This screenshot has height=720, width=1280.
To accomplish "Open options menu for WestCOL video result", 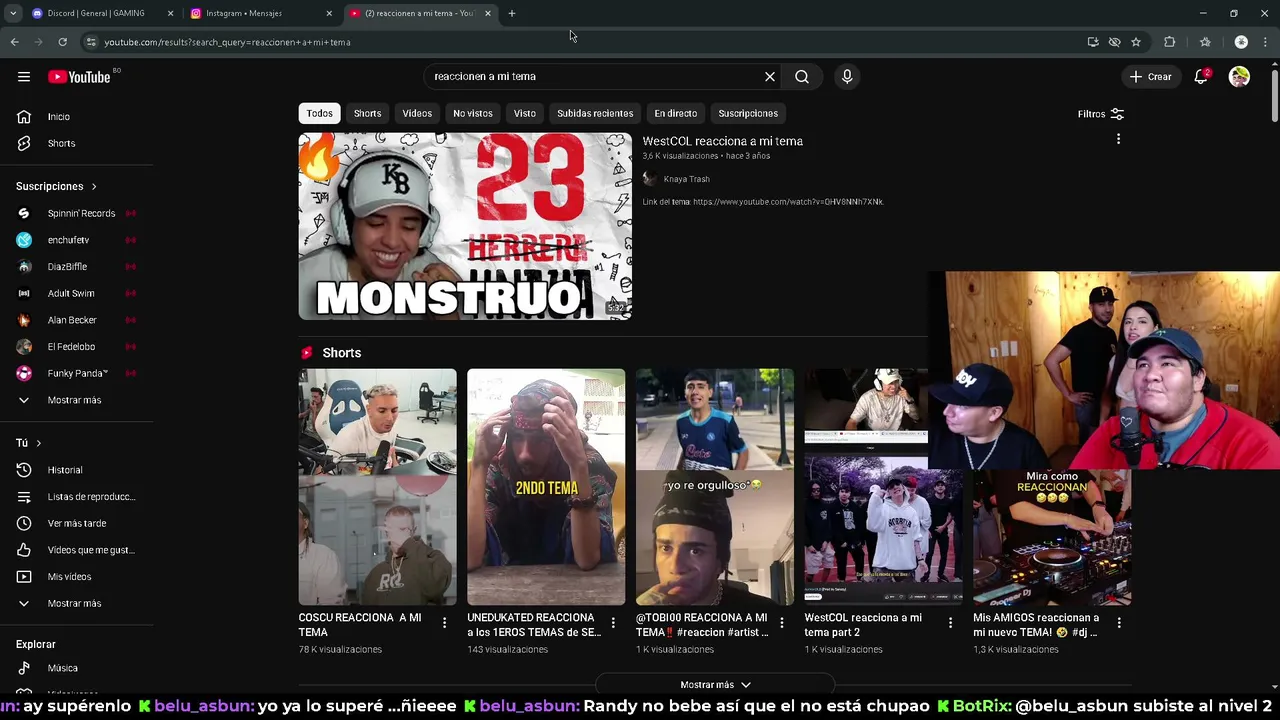I will 1118,139.
